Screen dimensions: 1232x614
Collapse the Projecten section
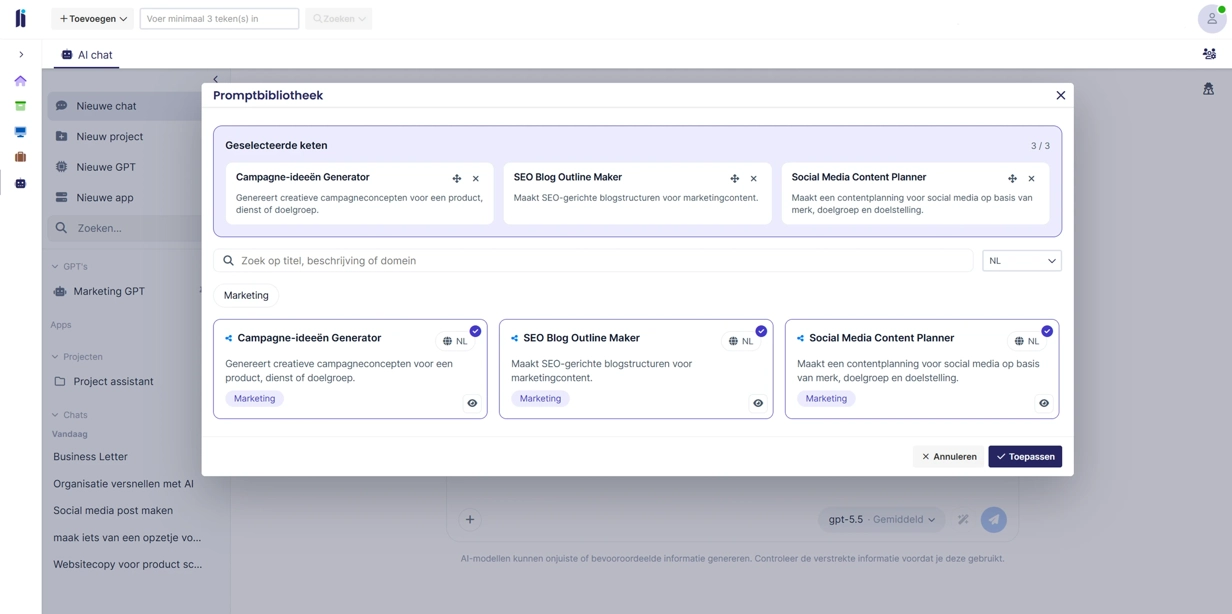point(77,357)
